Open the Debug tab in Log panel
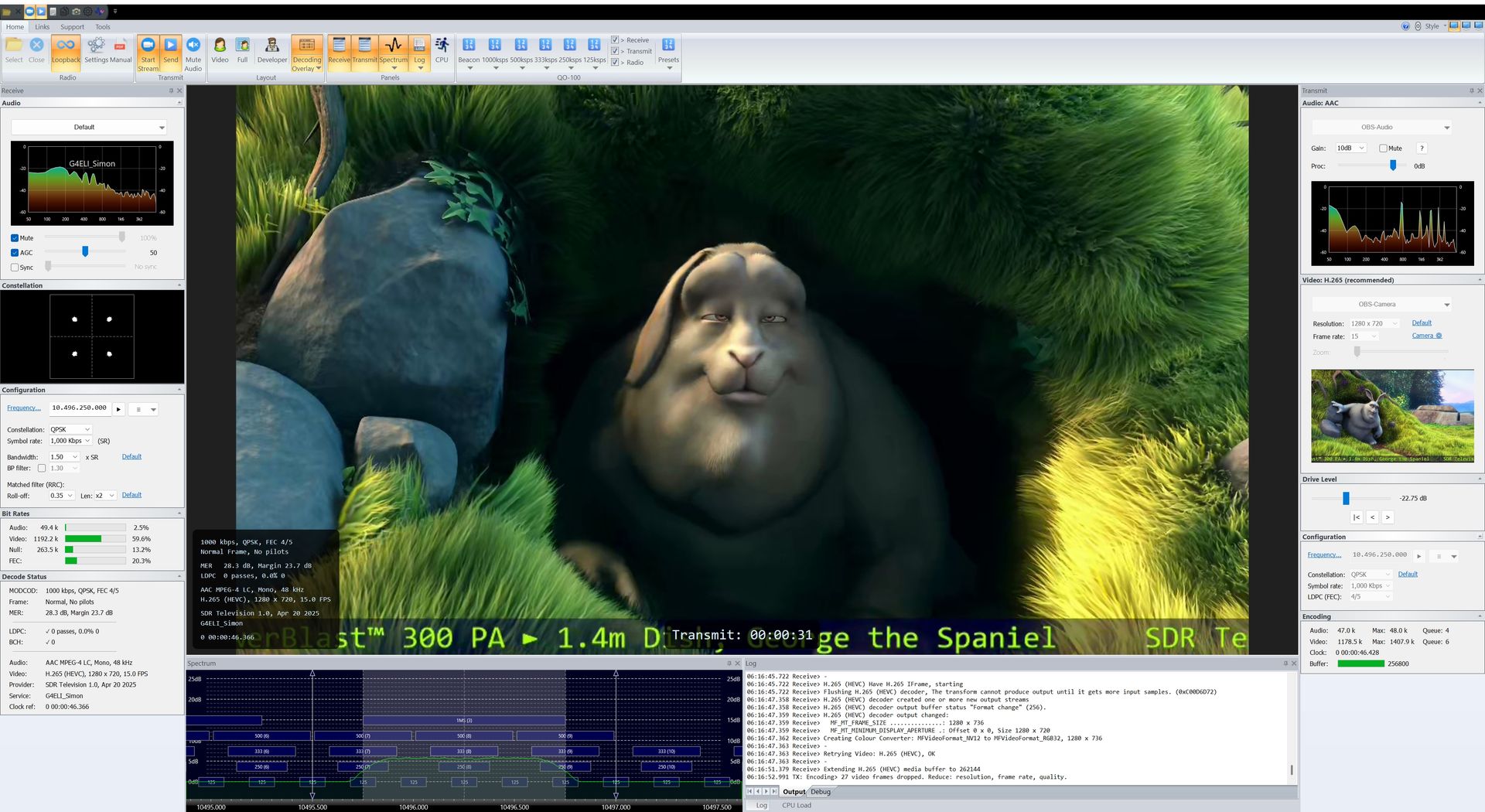The width and height of the screenshot is (1485, 812). click(x=821, y=791)
